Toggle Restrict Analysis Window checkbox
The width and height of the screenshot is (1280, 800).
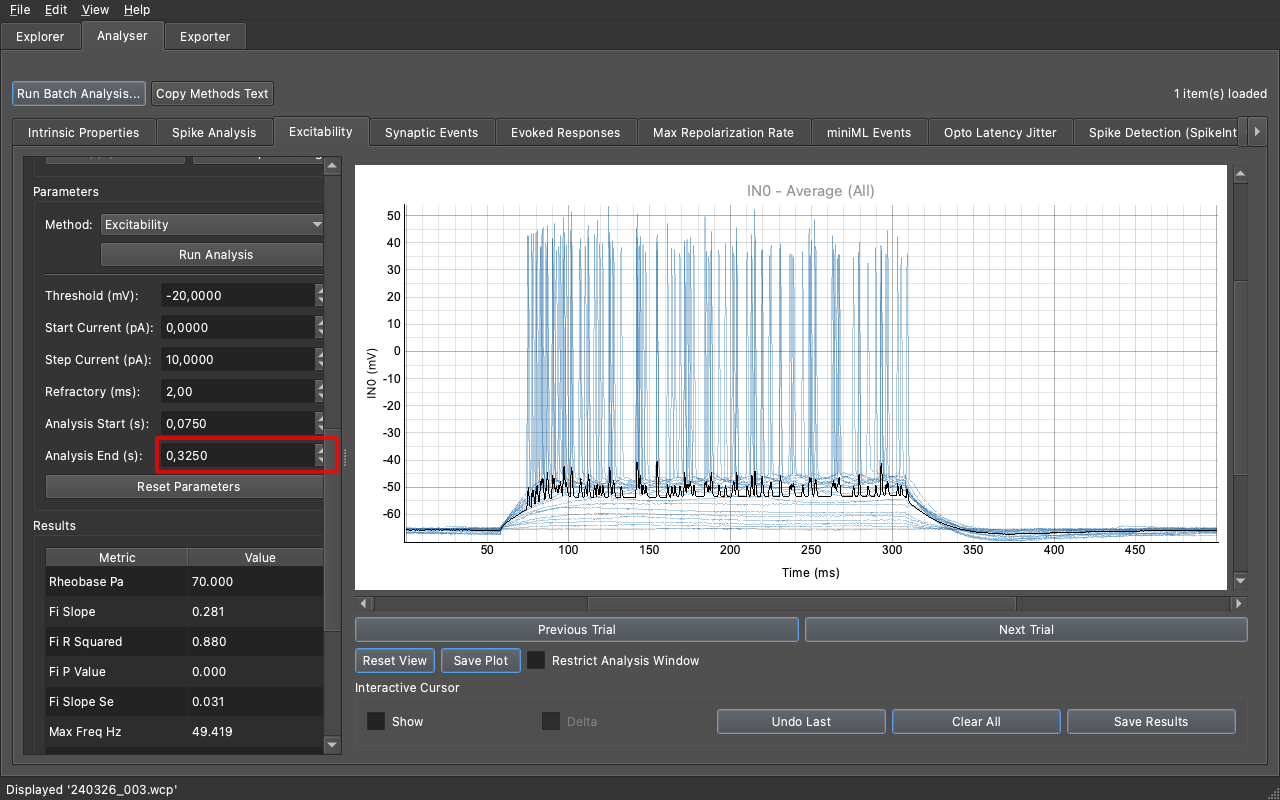(537, 661)
